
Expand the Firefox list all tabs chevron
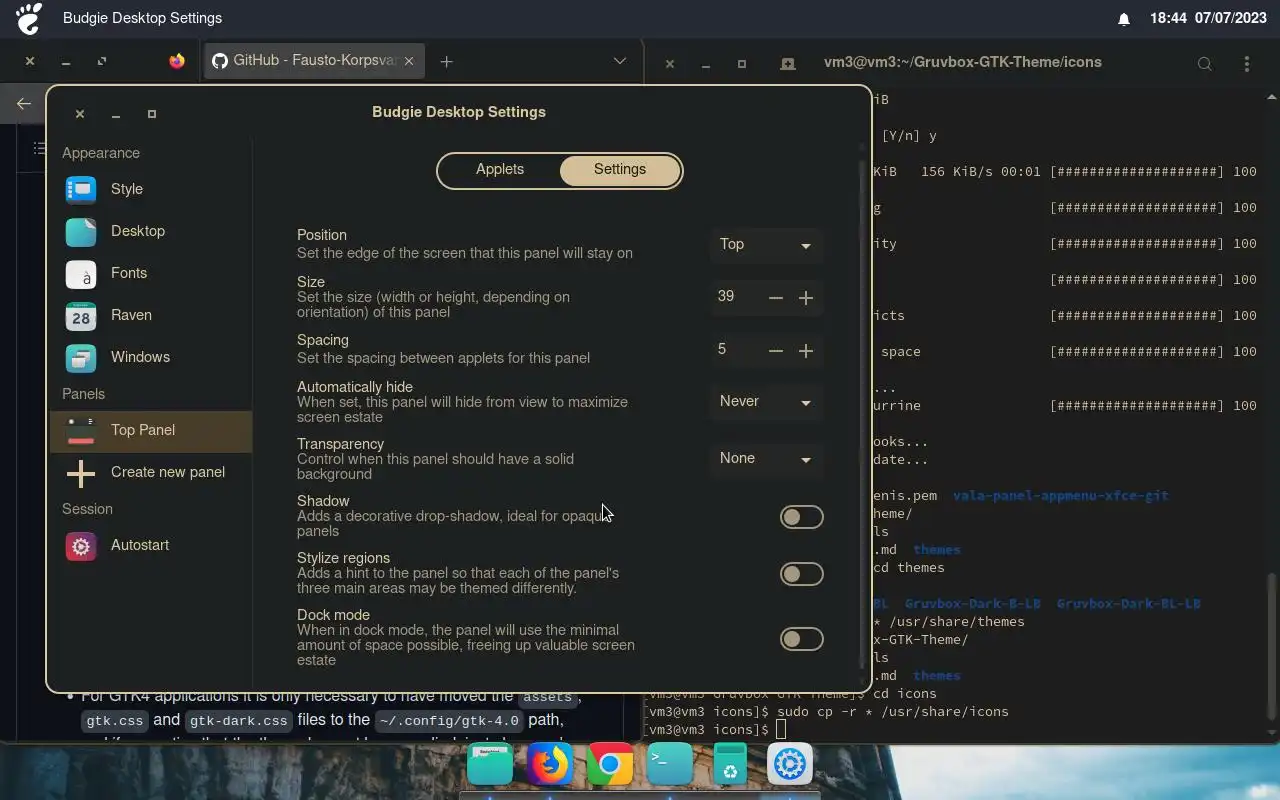619,61
